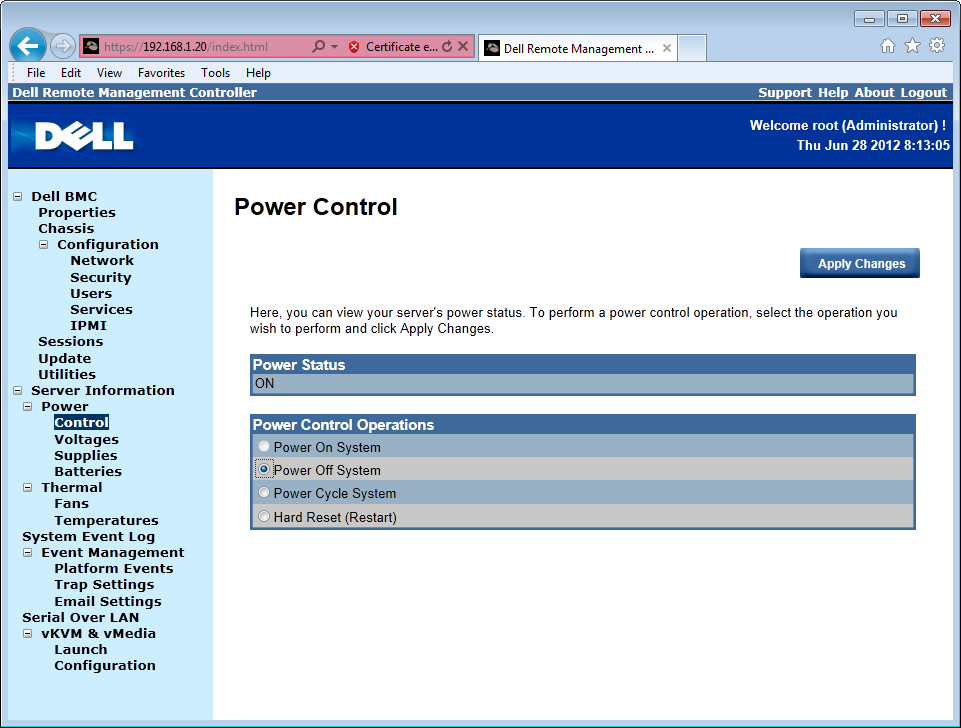Open the Favorites menu
This screenshot has height=728, width=961.
click(161, 73)
